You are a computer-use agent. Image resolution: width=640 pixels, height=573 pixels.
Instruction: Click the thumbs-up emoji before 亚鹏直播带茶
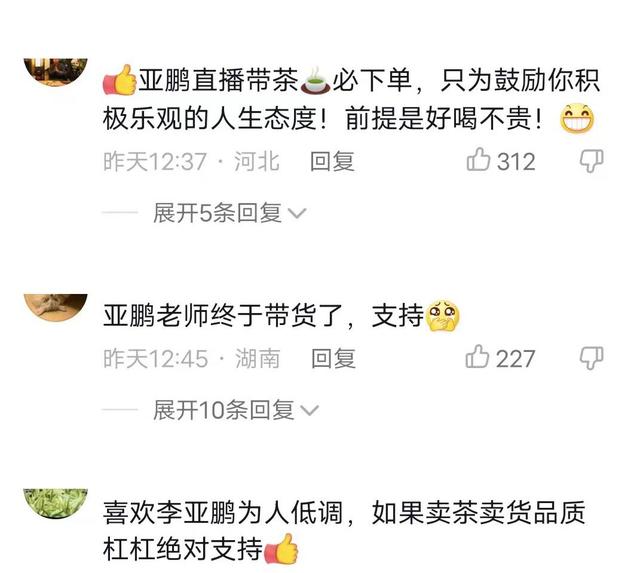coord(120,80)
